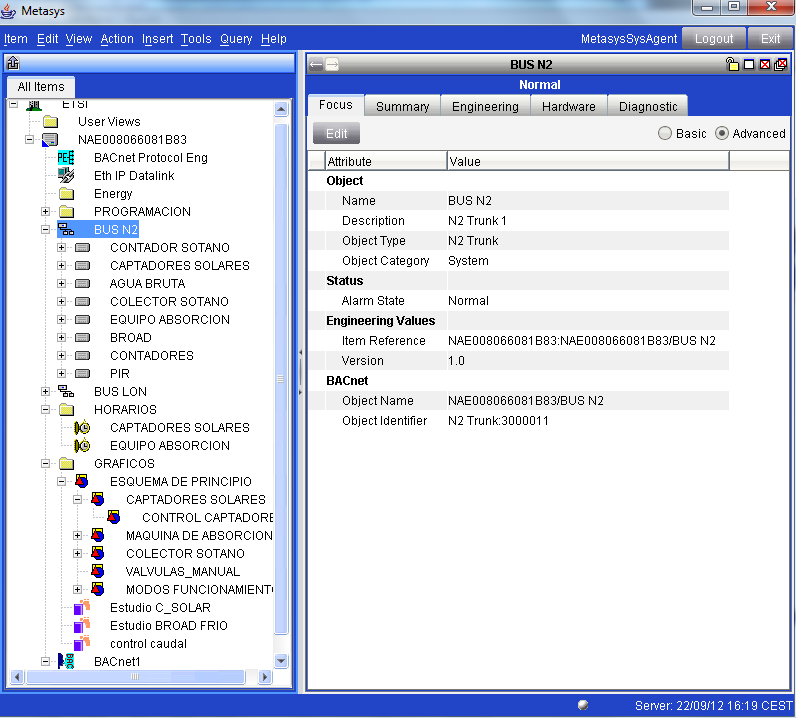The height and width of the screenshot is (718, 796).
Task: Expand the PROGRAMACION folder
Action: click(x=45, y=212)
